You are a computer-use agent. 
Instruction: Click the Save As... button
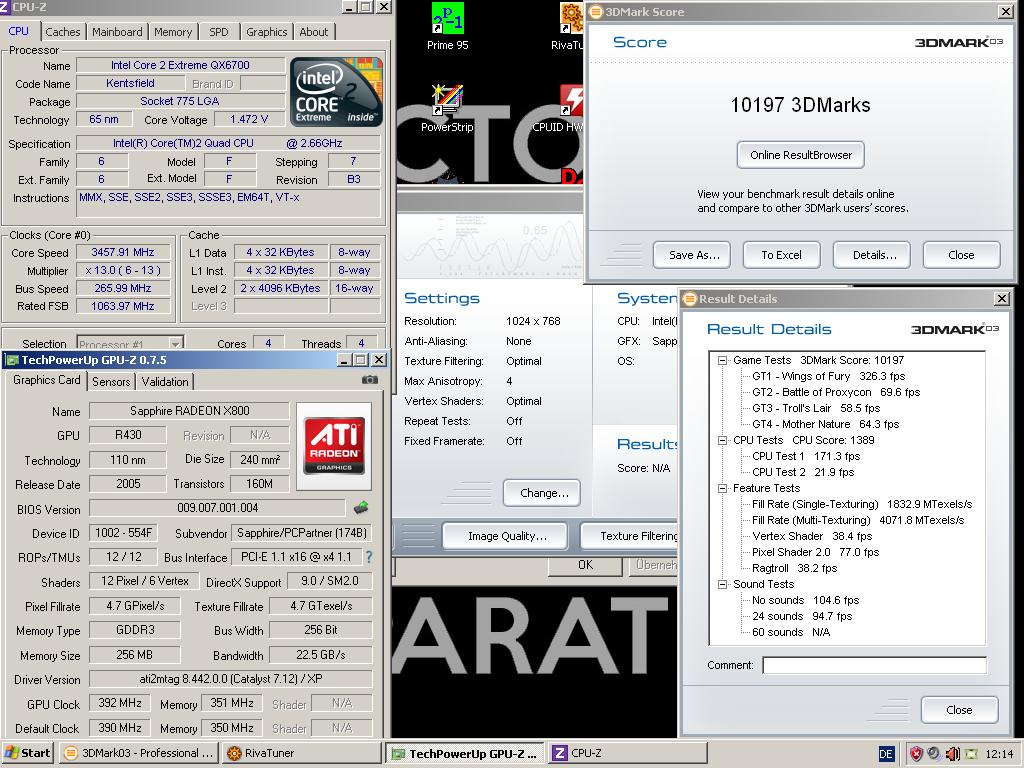(x=692, y=255)
